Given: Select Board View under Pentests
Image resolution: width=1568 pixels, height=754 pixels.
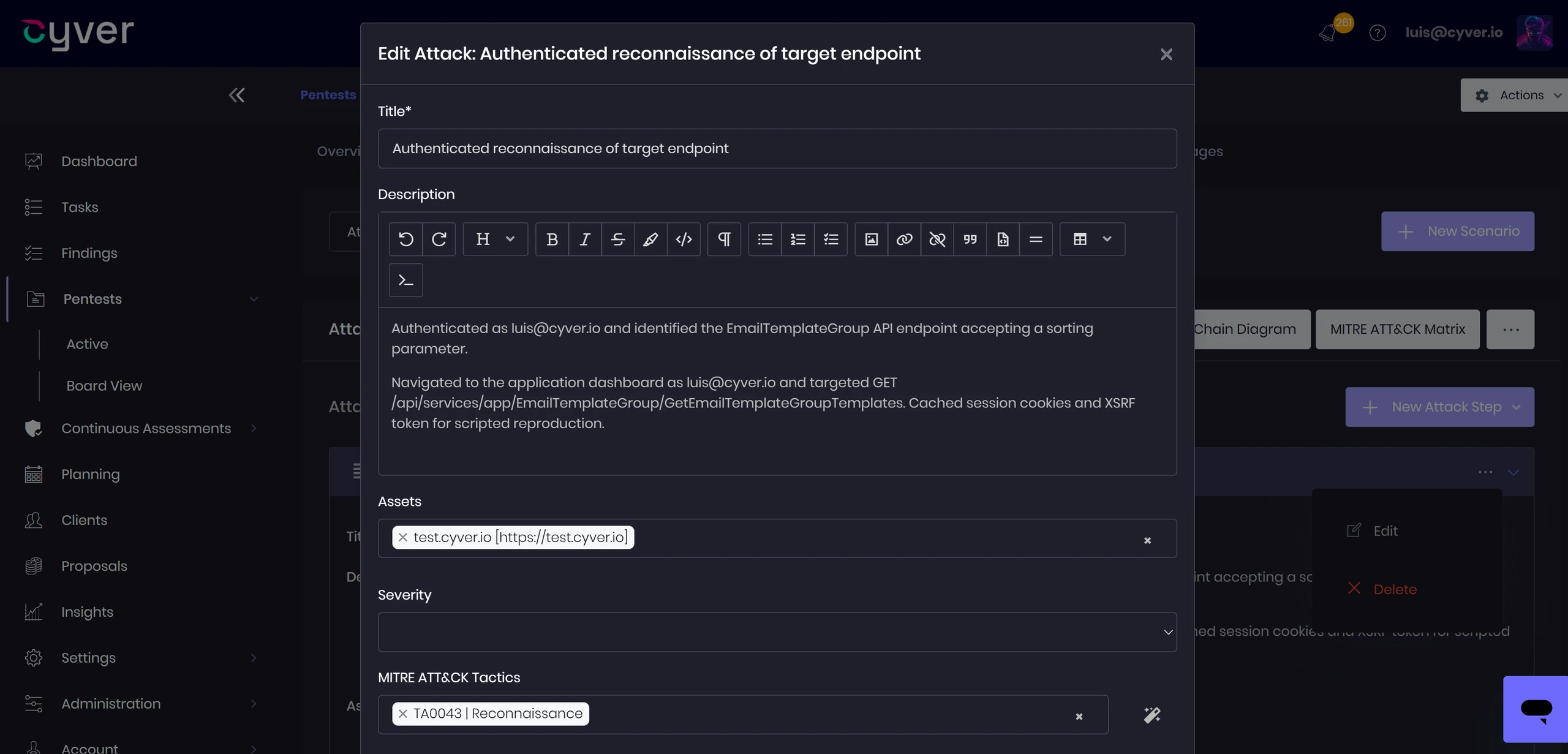Looking at the screenshot, I should point(104,386).
